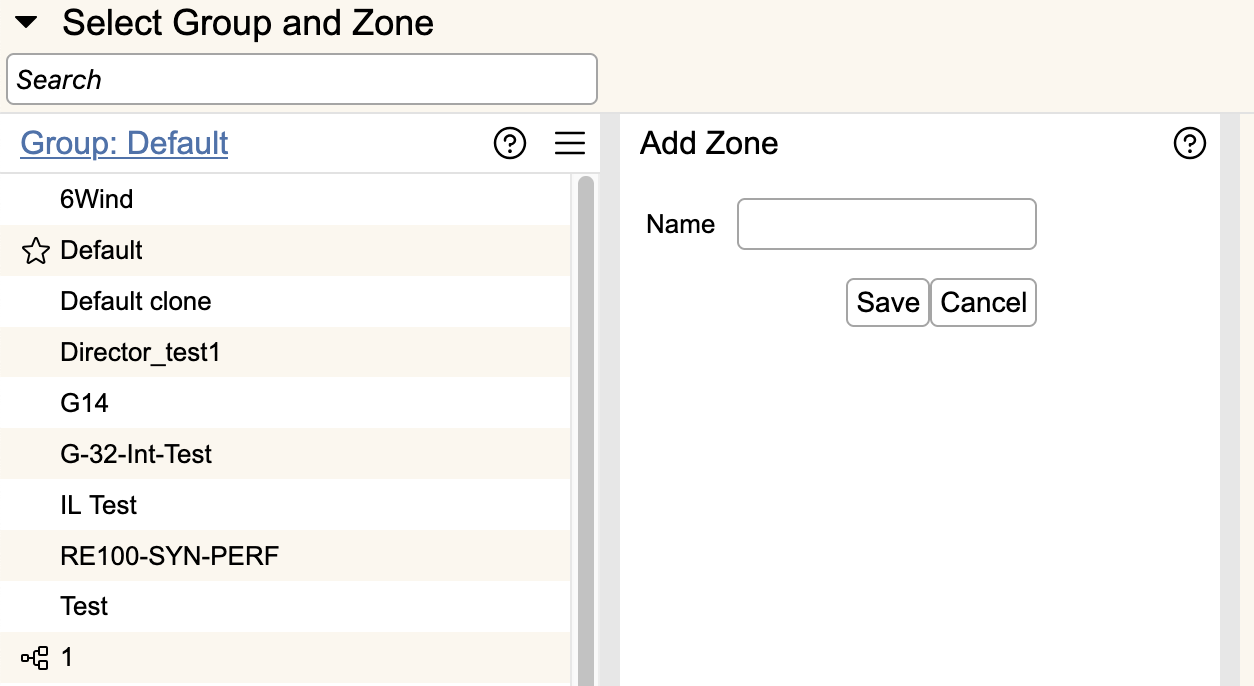Select the Default zone row
The height and width of the screenshot is (686, 1254).
tap(285, 250)
